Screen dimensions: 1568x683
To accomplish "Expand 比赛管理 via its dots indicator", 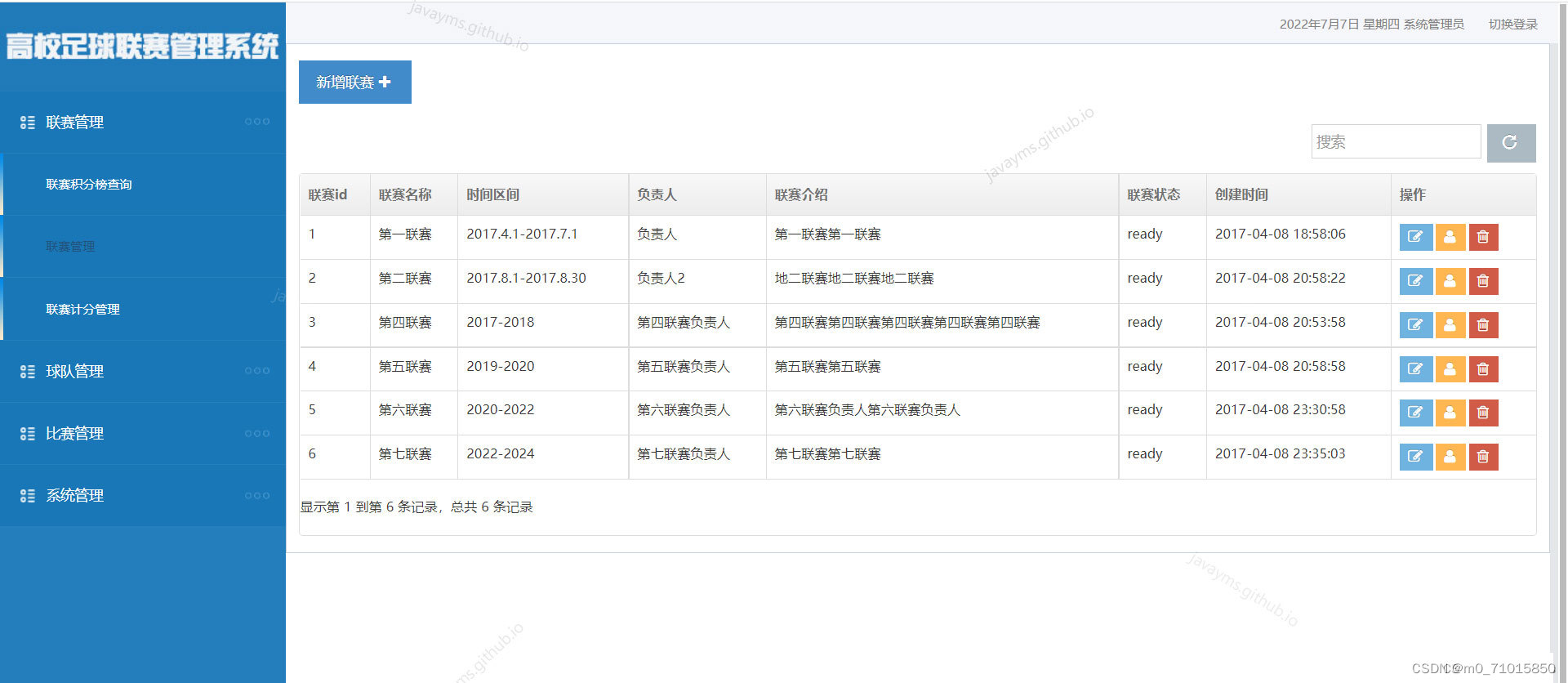I will point(257,434).
